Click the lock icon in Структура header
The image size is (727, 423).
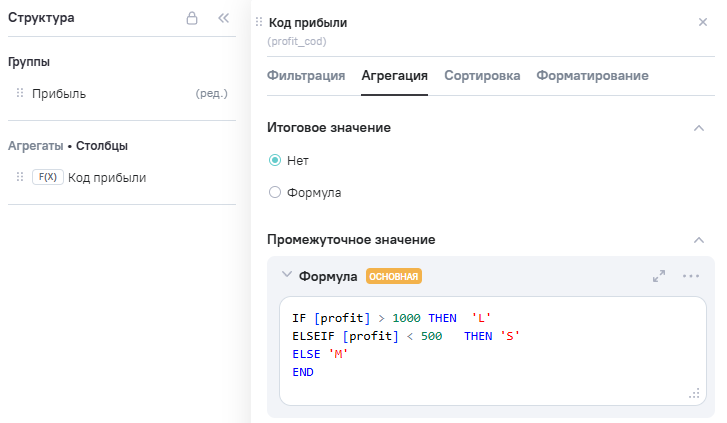click(192, 18)
